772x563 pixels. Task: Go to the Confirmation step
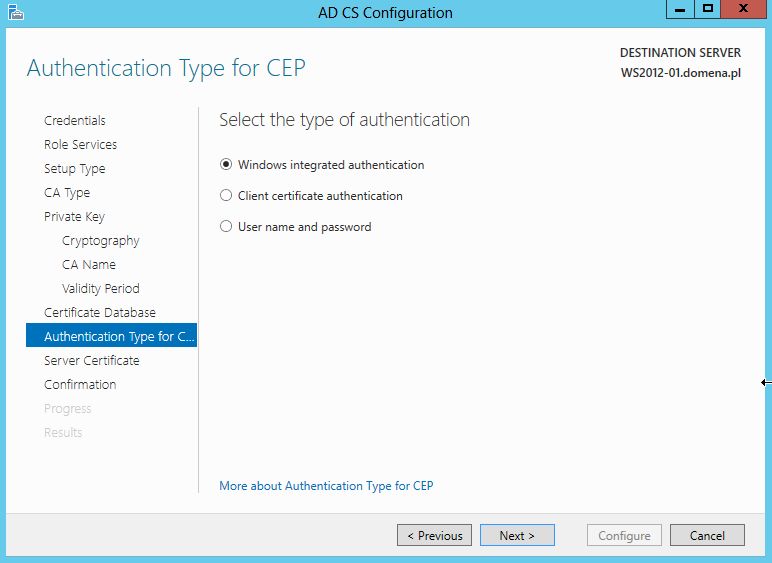click(x=80, y=385)
